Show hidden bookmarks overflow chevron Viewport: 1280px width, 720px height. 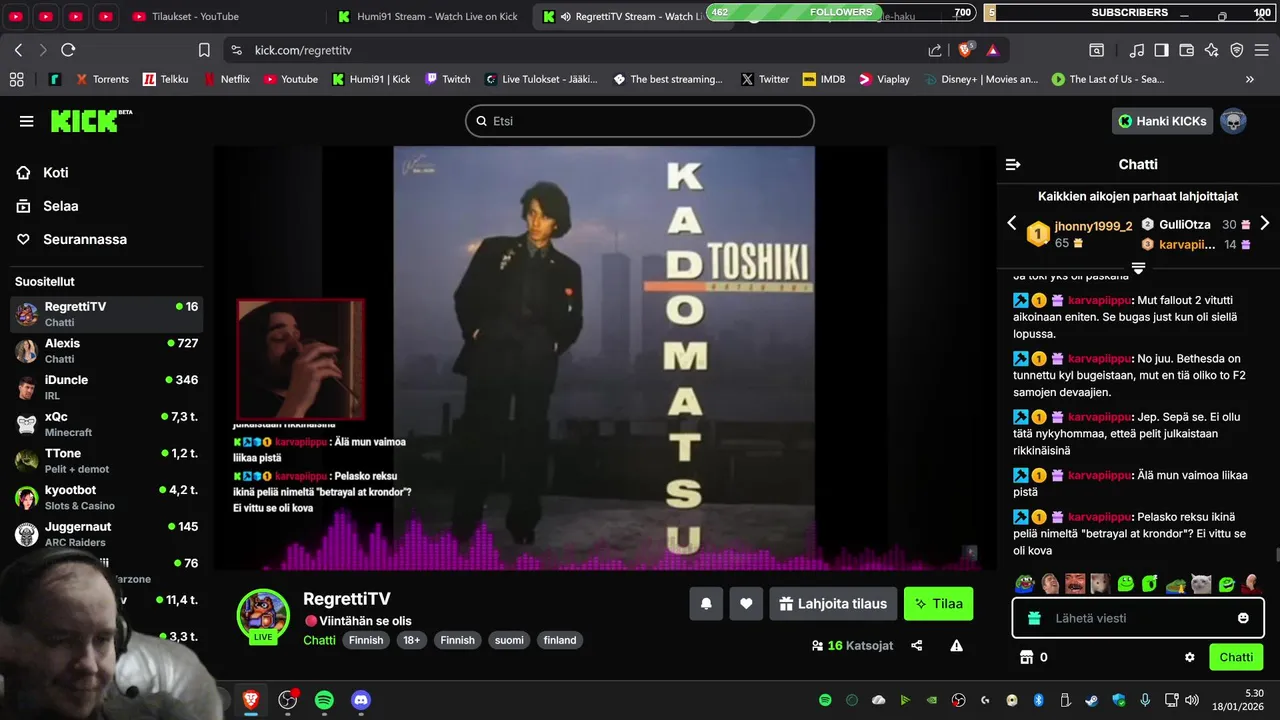1249,79
